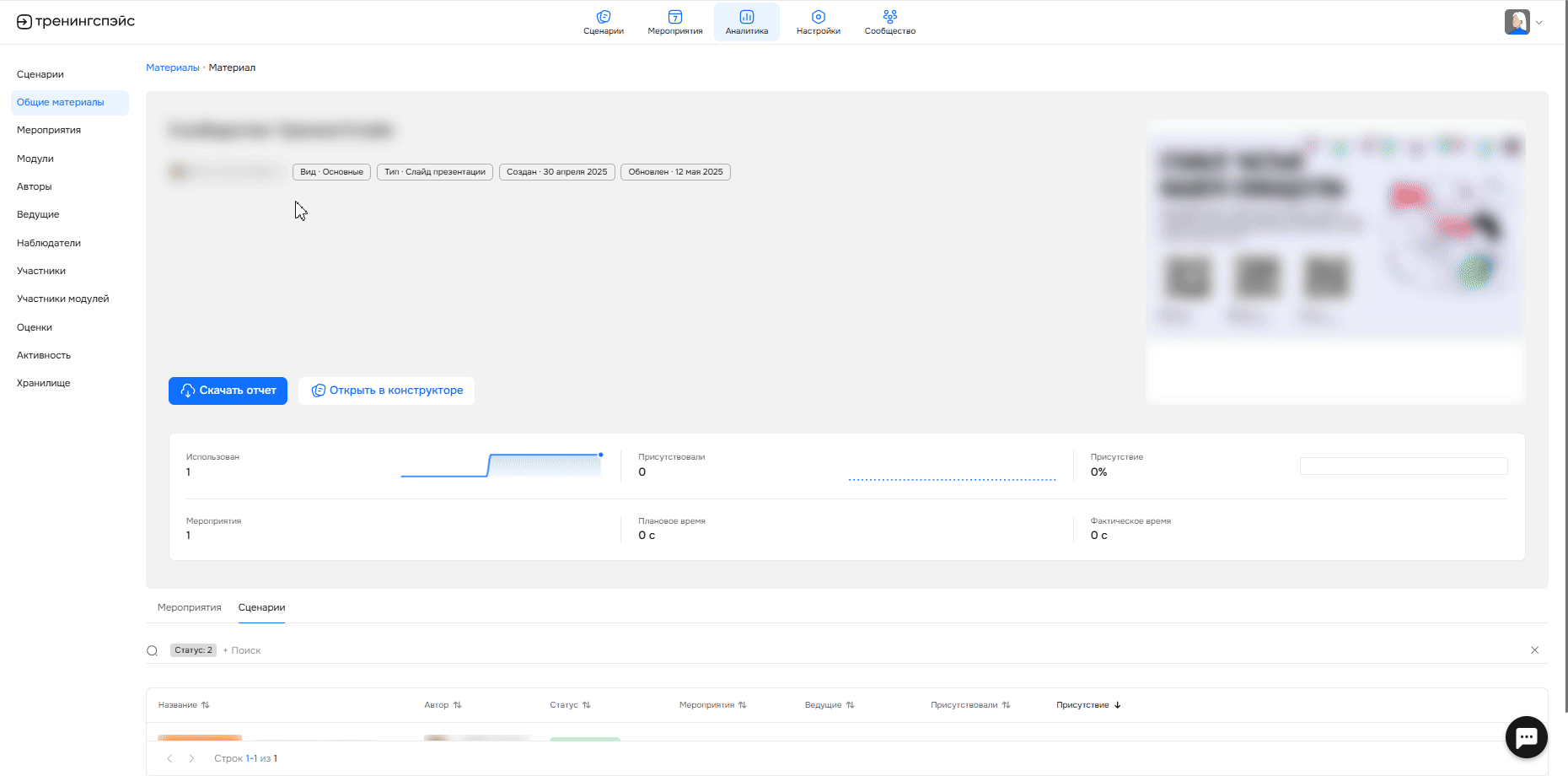This screenshot has height=776, width=1568.
Task: Click the search magnifier icon
Action: point(153,650)
